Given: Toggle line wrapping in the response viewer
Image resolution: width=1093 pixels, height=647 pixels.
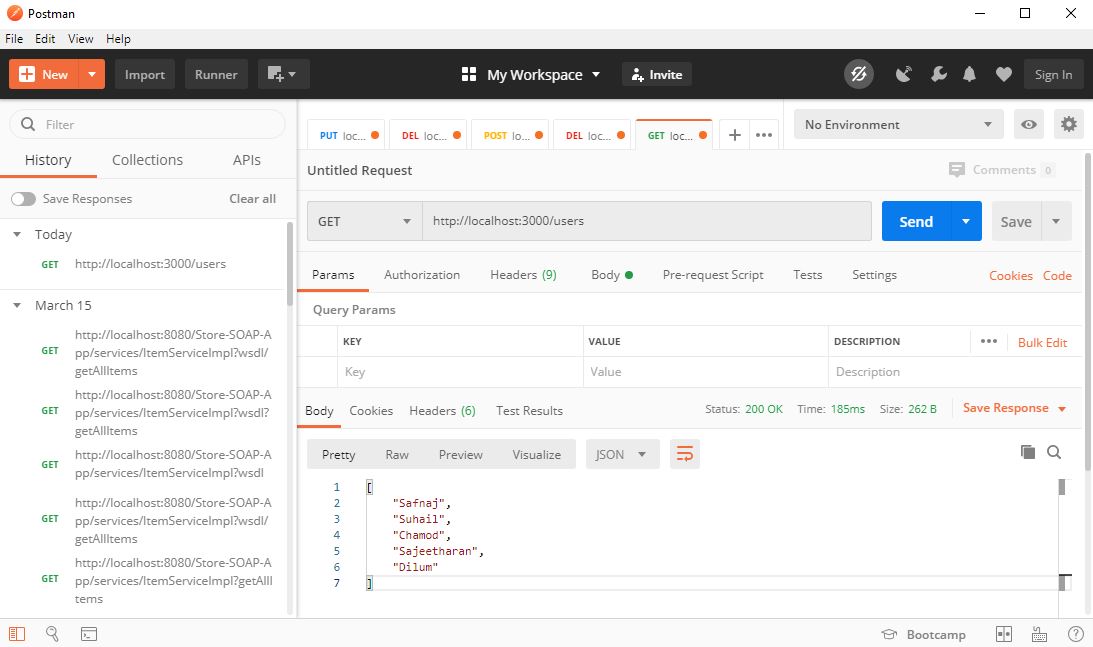Looking at the screenshot, I should (x=685, y=453).
